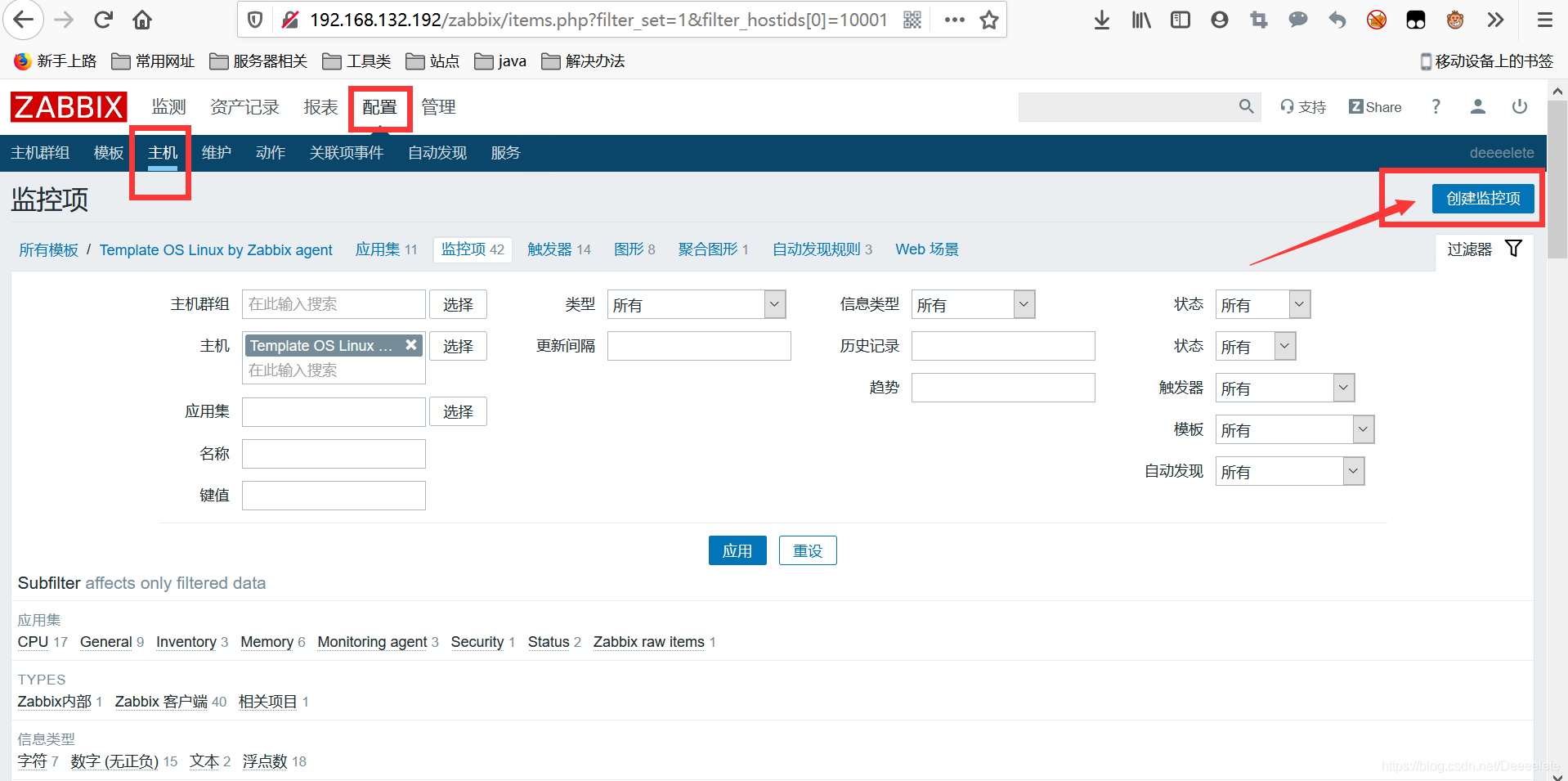Screen dimensions: 1568x781
Task: Open the 新手上路 bookmark
Action: [x=56, y=61]
